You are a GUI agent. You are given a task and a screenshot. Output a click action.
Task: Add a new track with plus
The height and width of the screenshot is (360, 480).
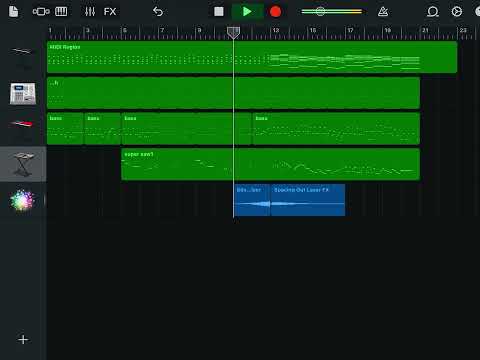point(23,340)
